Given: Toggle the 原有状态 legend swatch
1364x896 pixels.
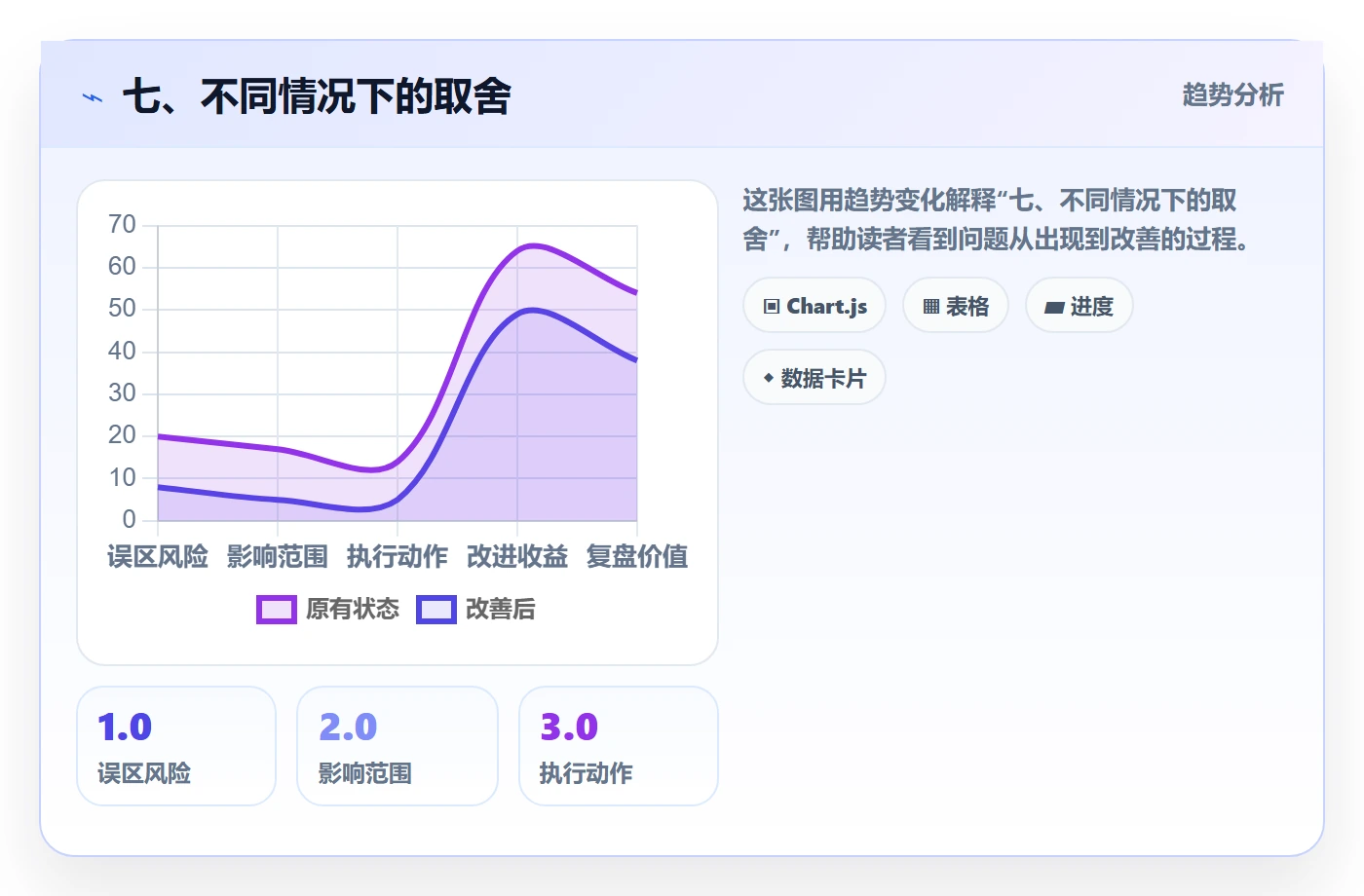Looking at the screenshot, I should pyautogui.click(x=277, y=610).
